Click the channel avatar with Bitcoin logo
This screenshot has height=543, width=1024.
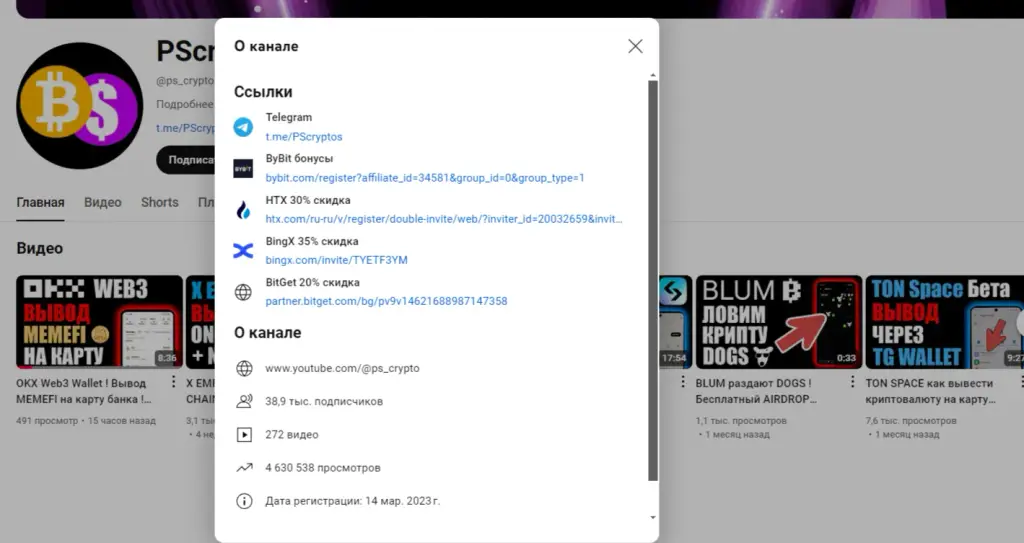(80, 106)
